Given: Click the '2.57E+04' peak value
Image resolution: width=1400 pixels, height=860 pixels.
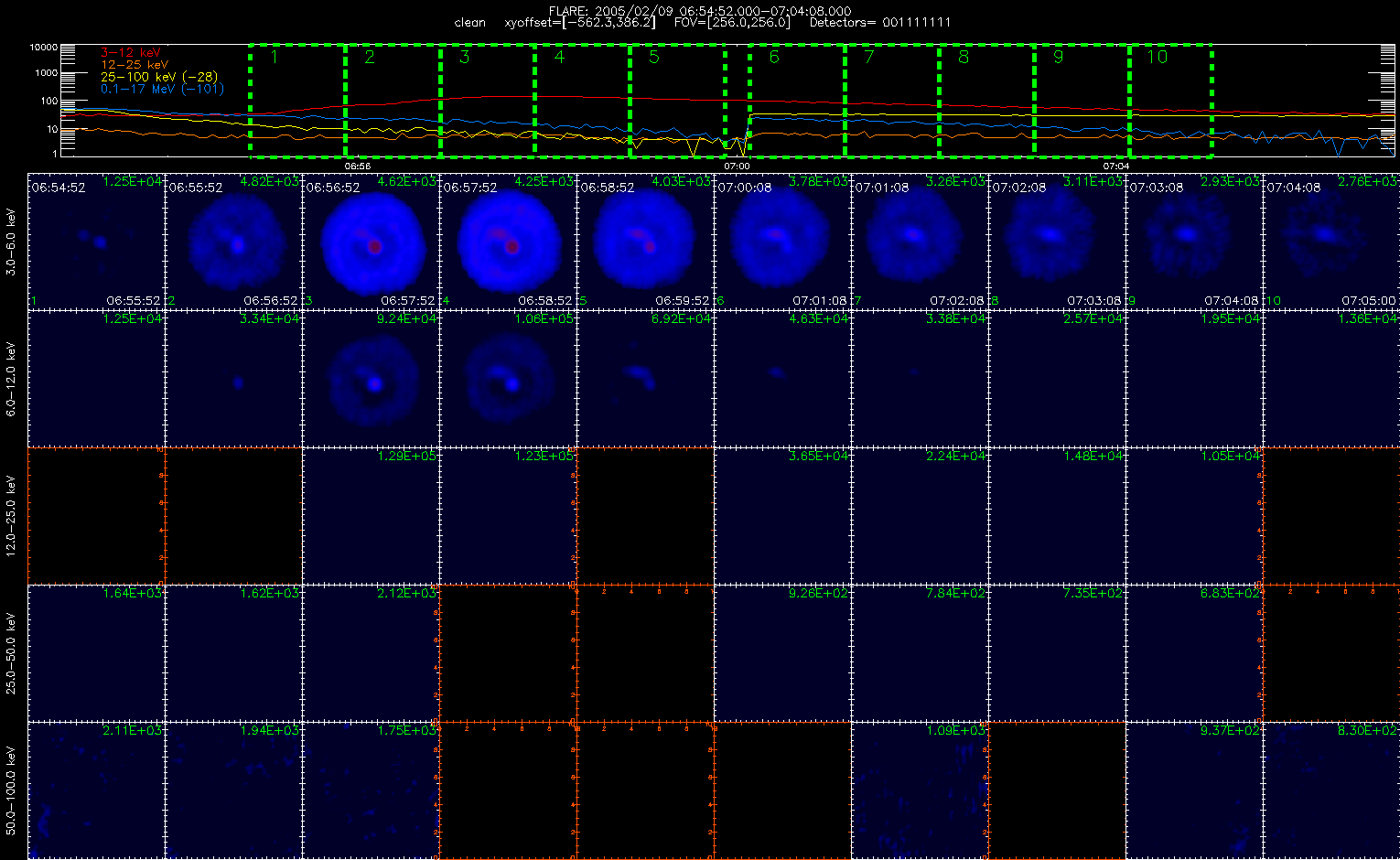Looking at the screenshot, I should (x=1093, y=319).
